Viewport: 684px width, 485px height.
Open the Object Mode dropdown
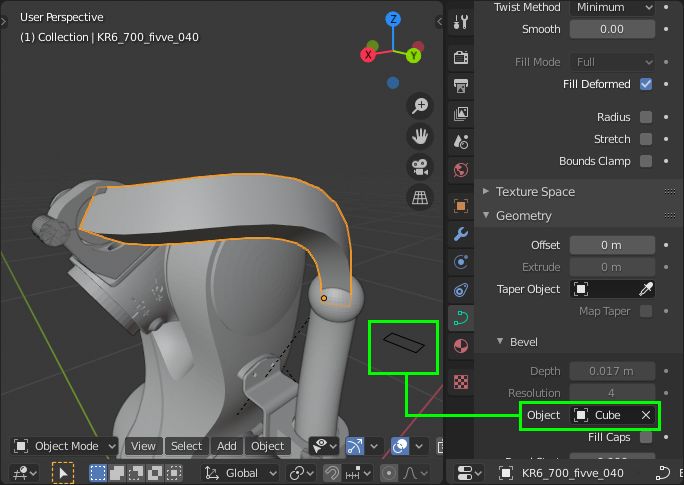[64, 446]
